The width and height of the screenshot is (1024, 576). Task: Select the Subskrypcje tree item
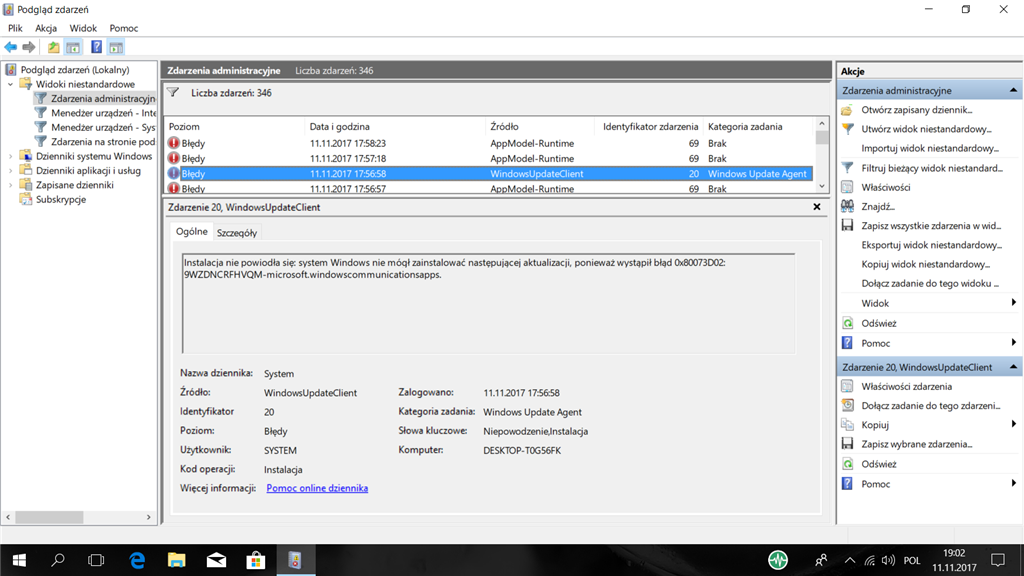[x=61, y=199]
